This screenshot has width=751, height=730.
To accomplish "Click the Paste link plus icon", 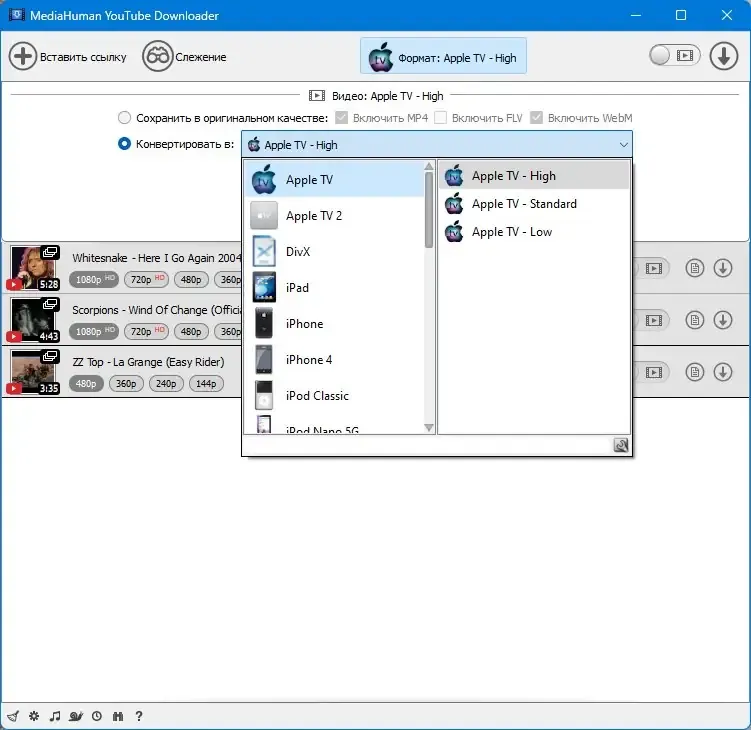I will click(23, 56).
